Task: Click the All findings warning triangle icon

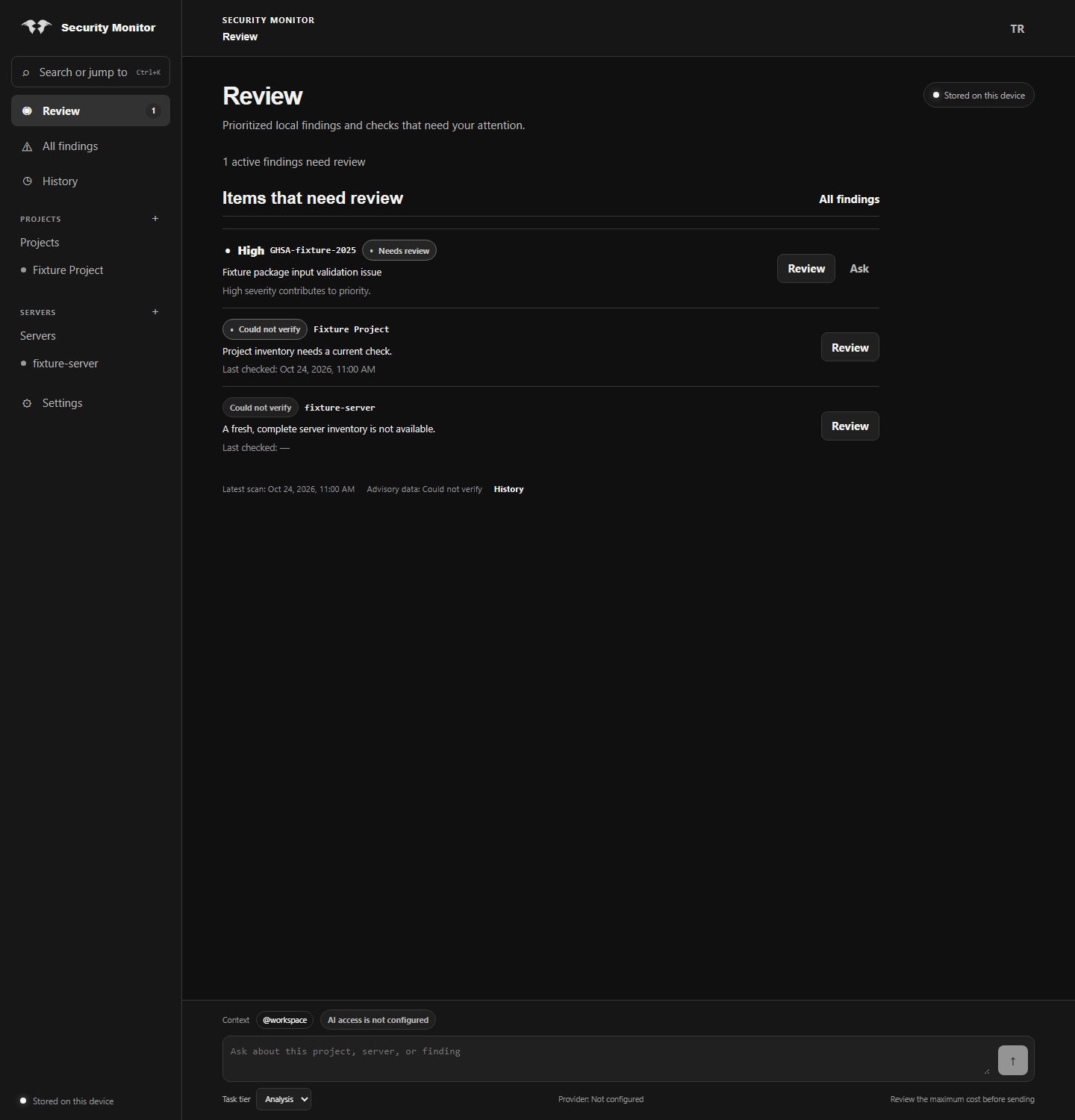Action: [x=27, y=146]
